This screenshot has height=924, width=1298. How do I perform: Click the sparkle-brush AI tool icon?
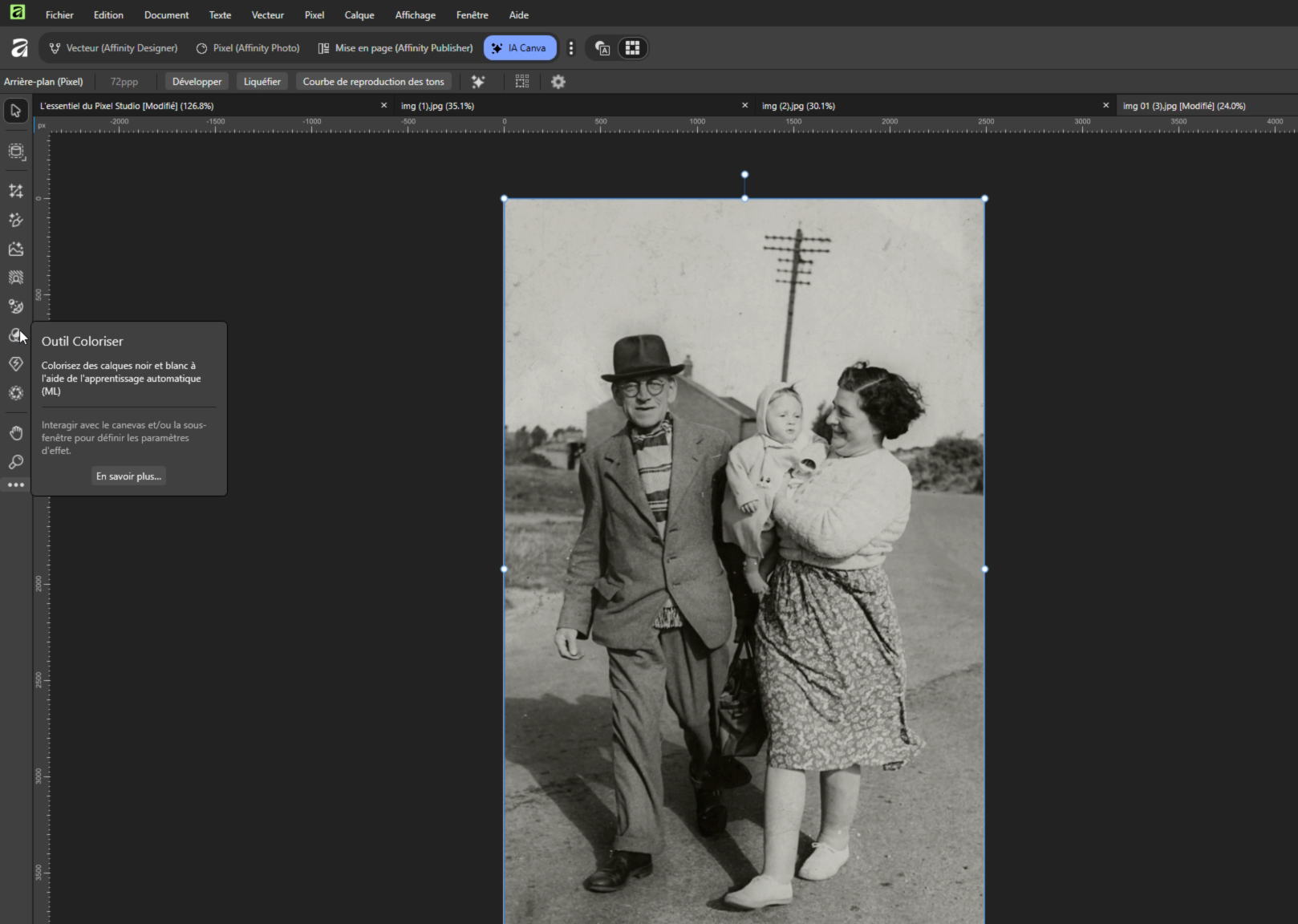point(16,220)
